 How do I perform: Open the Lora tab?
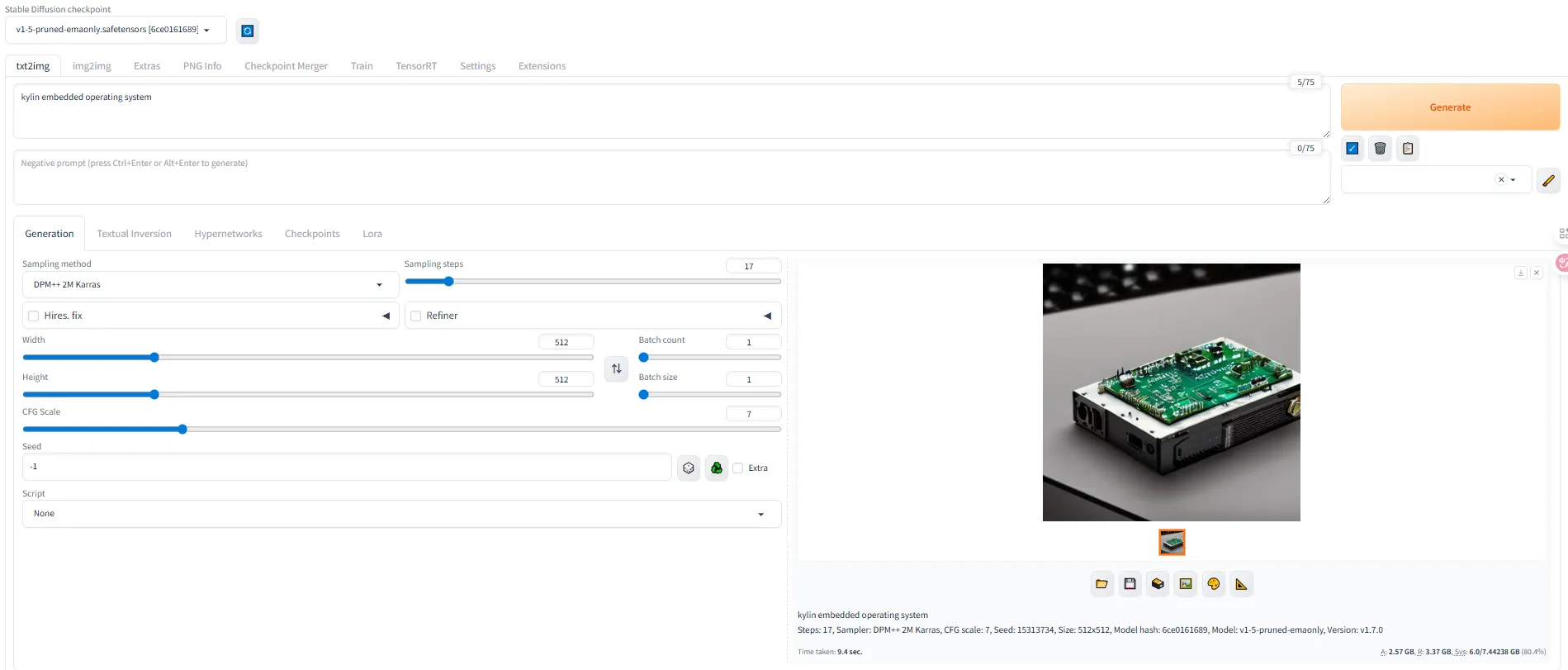tap(372, 234)
